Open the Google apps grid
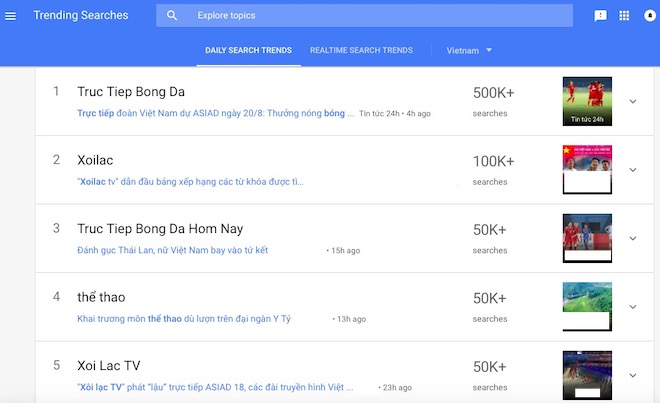The image size is (660, 403). [624, 16]
